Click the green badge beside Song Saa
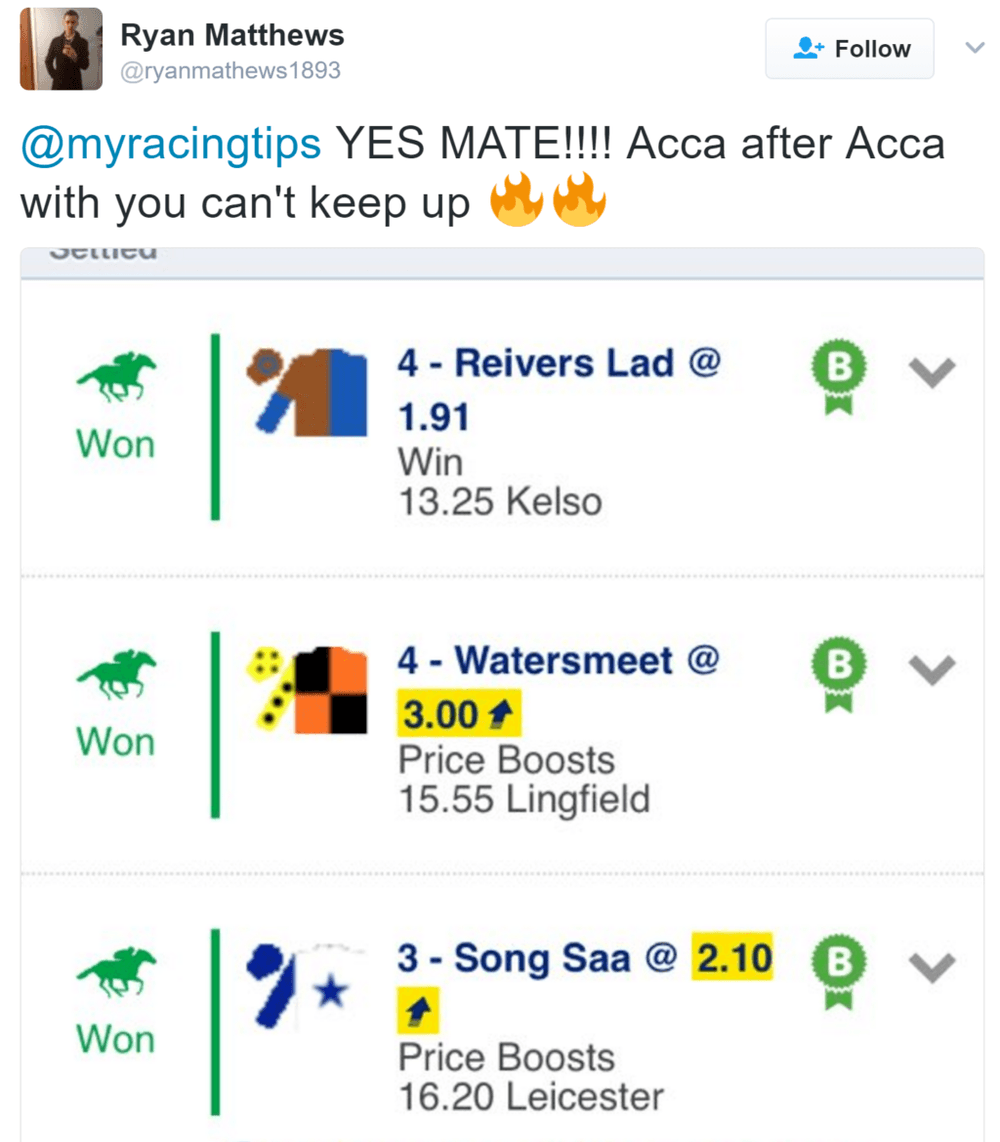 tap(840, 967)
